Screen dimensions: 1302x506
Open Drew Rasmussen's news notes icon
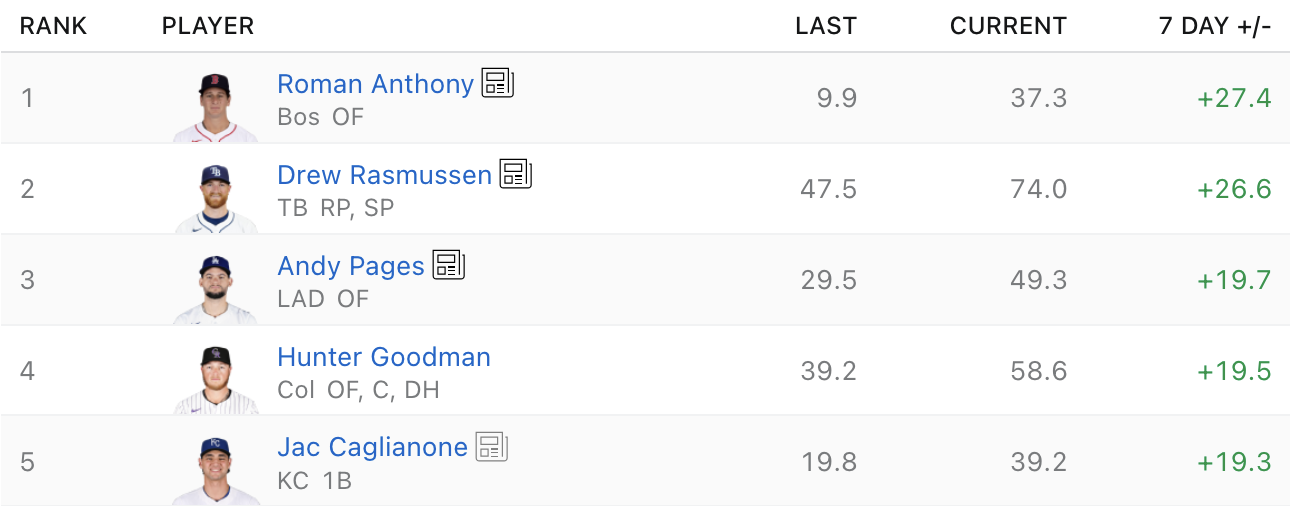516,174
